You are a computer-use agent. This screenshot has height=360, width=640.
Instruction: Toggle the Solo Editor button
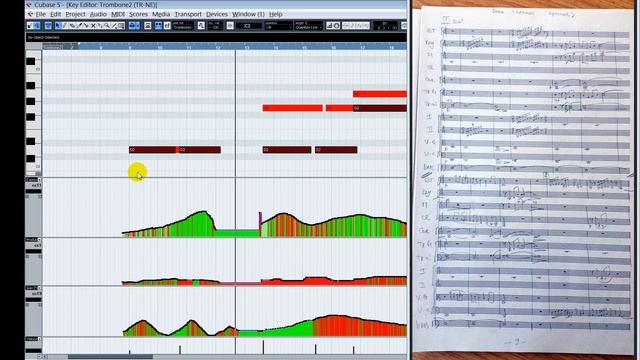tap(29, 26)
